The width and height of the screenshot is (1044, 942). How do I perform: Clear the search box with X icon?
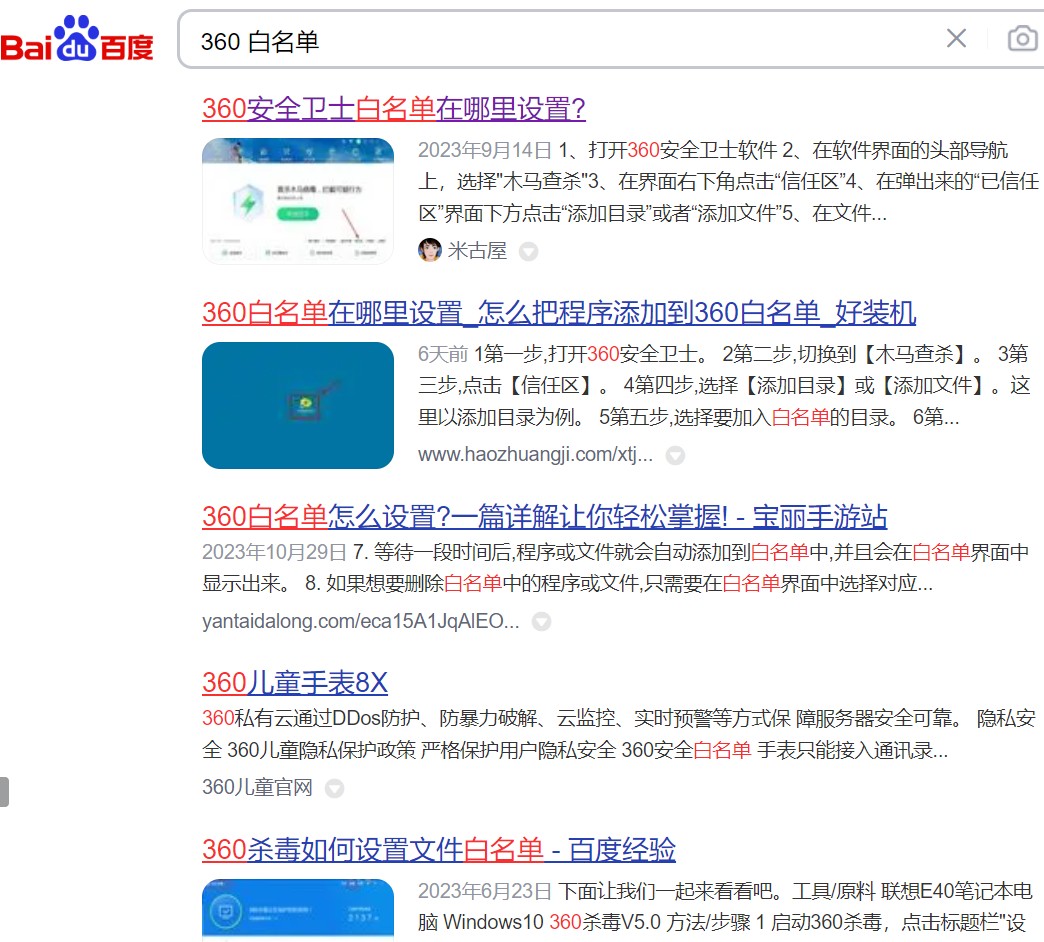coord(956,39)
